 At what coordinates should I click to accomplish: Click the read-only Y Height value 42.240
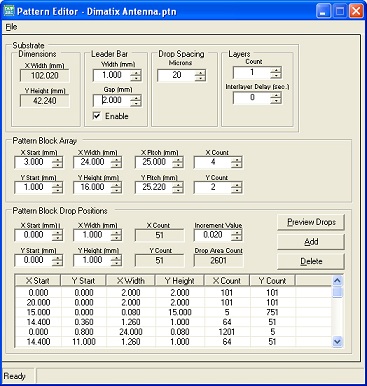45,101
